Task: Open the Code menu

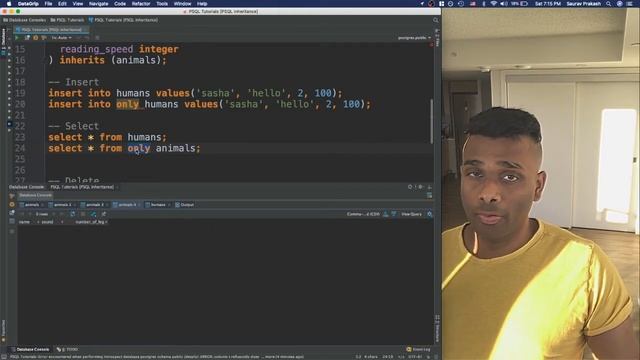Action: coord(120,4)
